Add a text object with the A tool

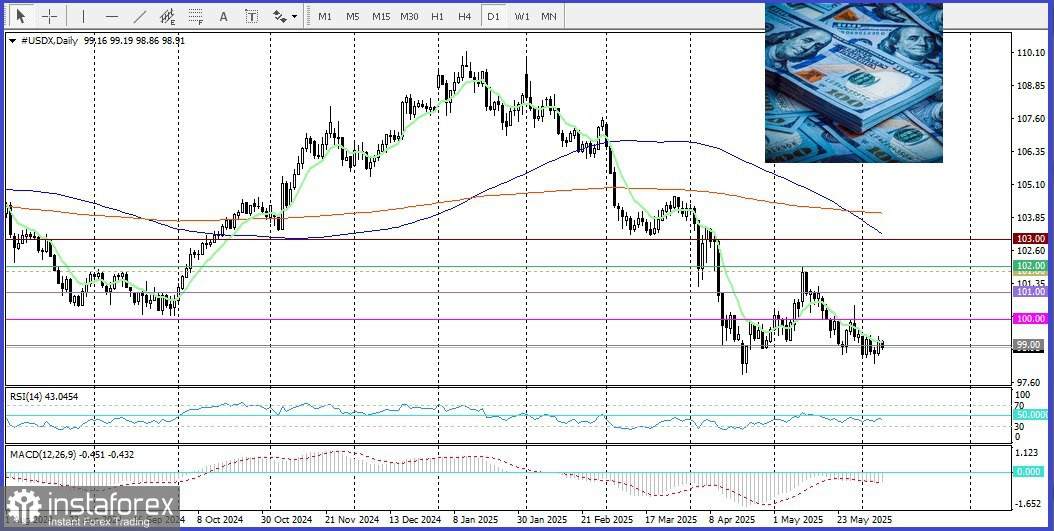coord(224,16)
